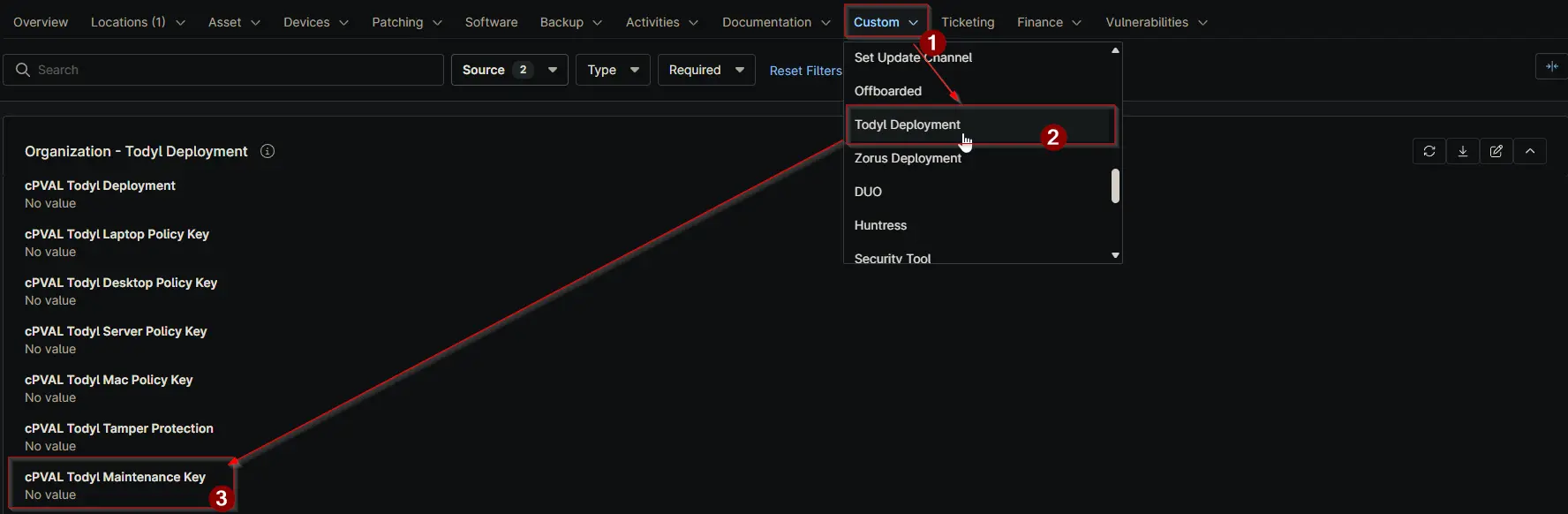Expand the Backup menu
Viewport: 1568px width, 514px height.
(571, 22)
